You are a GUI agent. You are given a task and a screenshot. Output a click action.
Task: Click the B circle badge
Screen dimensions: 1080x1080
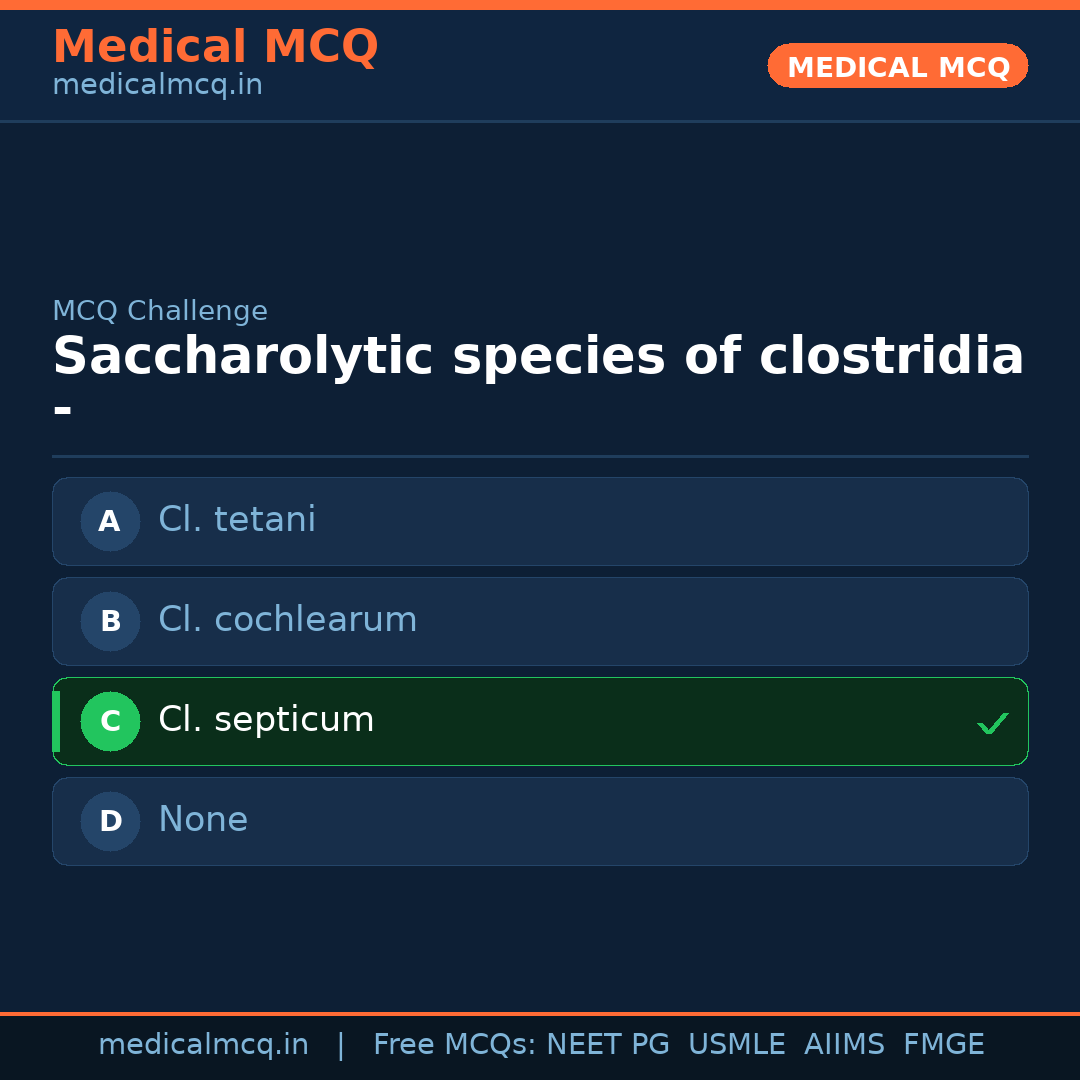(x=110, y=621)
